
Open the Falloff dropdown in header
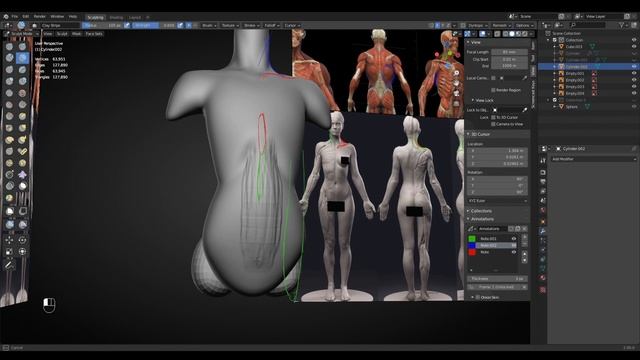pos(272,25)
